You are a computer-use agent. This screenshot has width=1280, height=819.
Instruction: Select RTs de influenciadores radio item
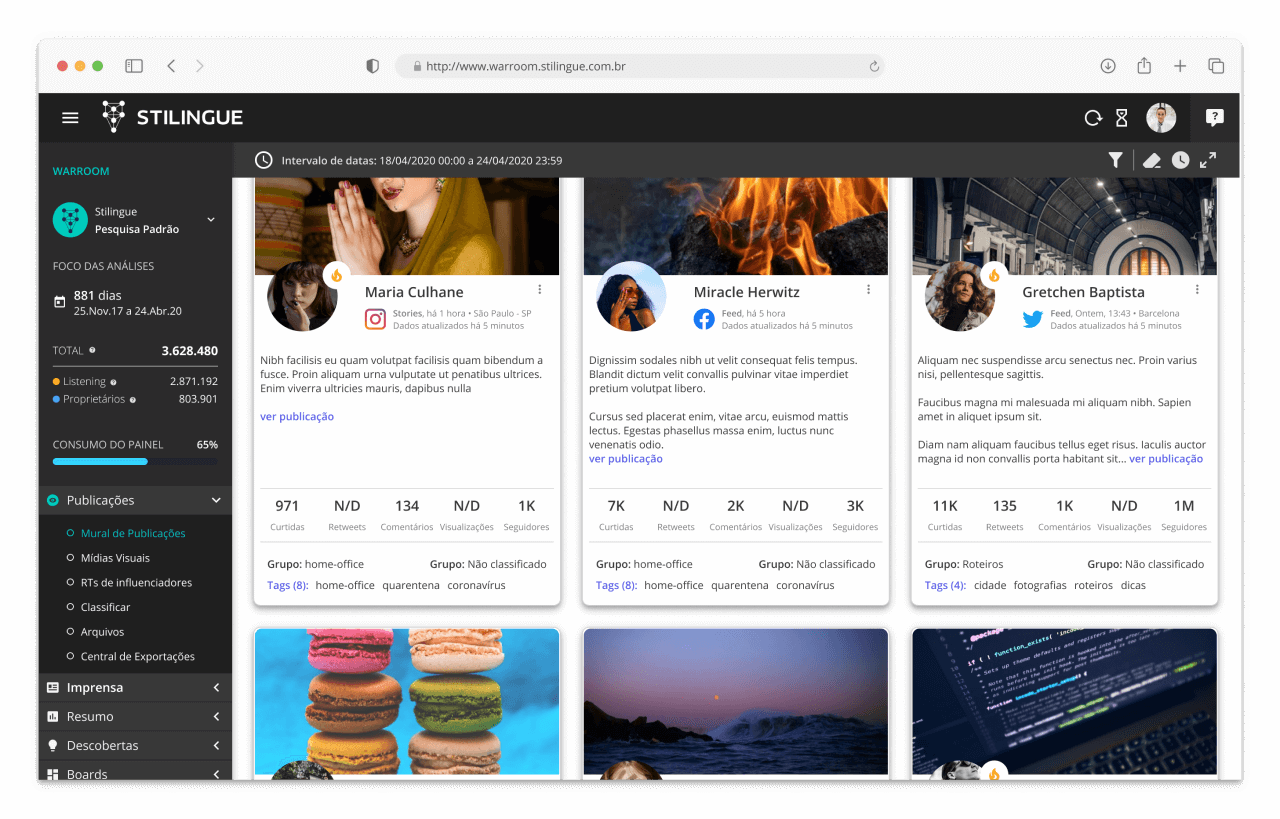[x=129, y=582]
